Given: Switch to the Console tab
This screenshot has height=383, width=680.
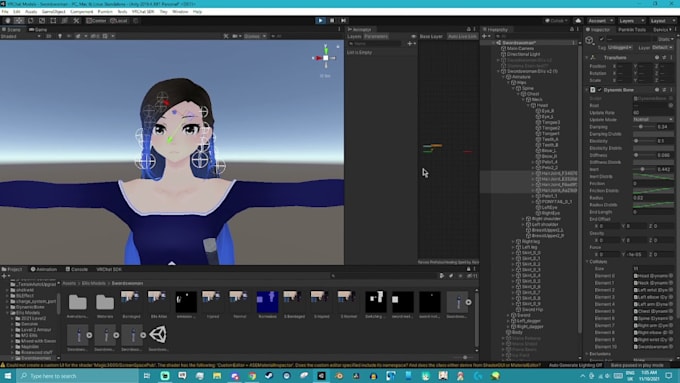Looking at the screenshot, I should tap(77, 269).
